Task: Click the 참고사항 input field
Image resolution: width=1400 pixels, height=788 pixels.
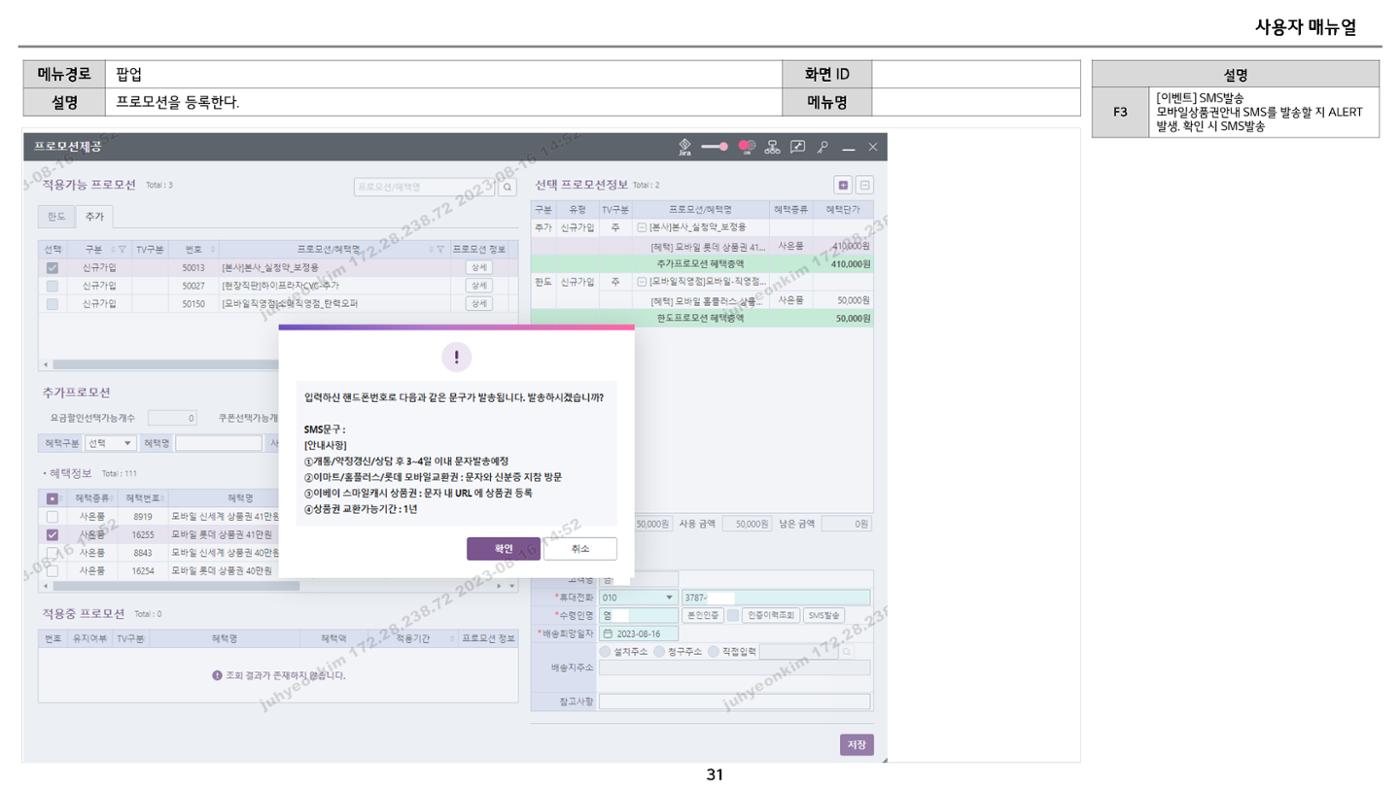Action: pos(734,702)
